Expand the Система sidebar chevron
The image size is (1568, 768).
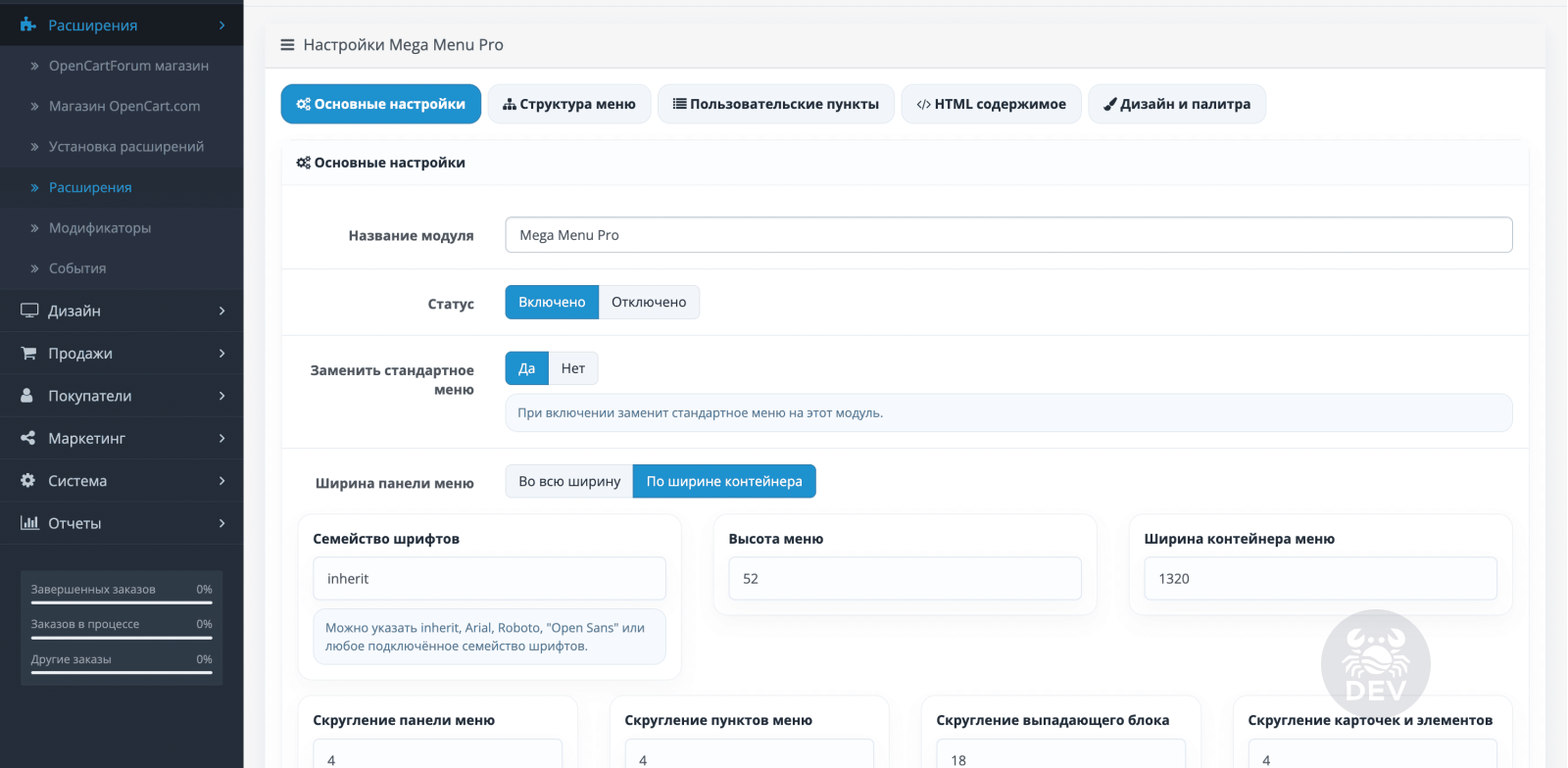(x=222, y=480)
